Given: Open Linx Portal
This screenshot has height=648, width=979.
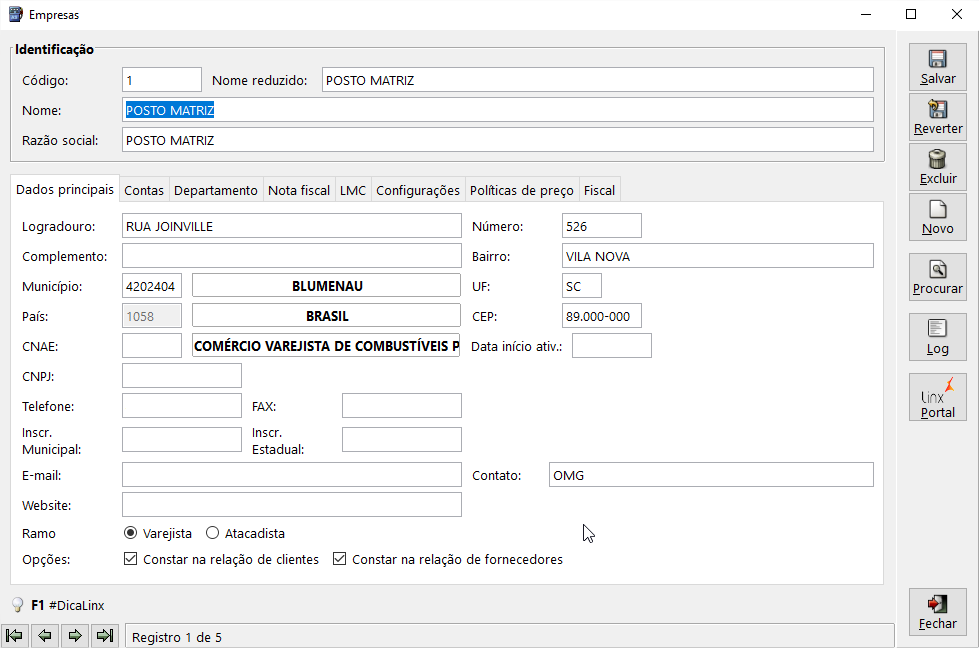Looking at the screenshot, I should point(937,397).
